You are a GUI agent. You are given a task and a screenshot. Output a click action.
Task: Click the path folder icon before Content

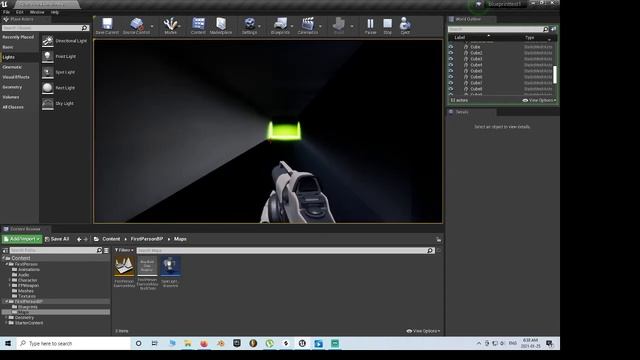[96, 239]
